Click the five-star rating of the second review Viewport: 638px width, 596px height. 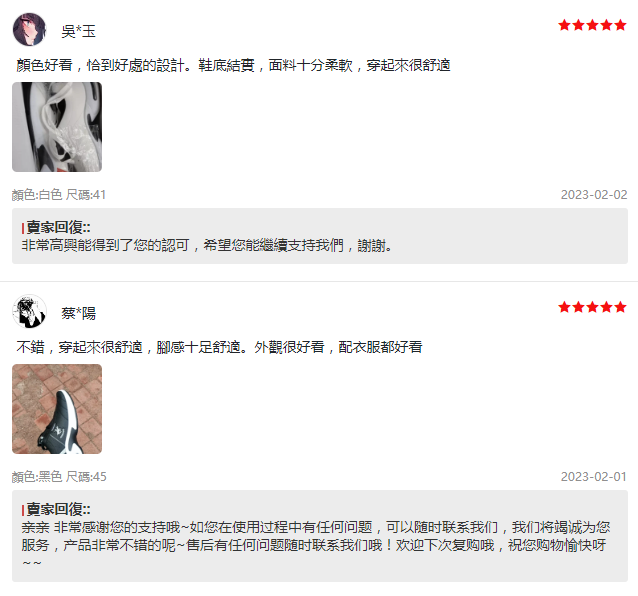(x=592, y=307)
